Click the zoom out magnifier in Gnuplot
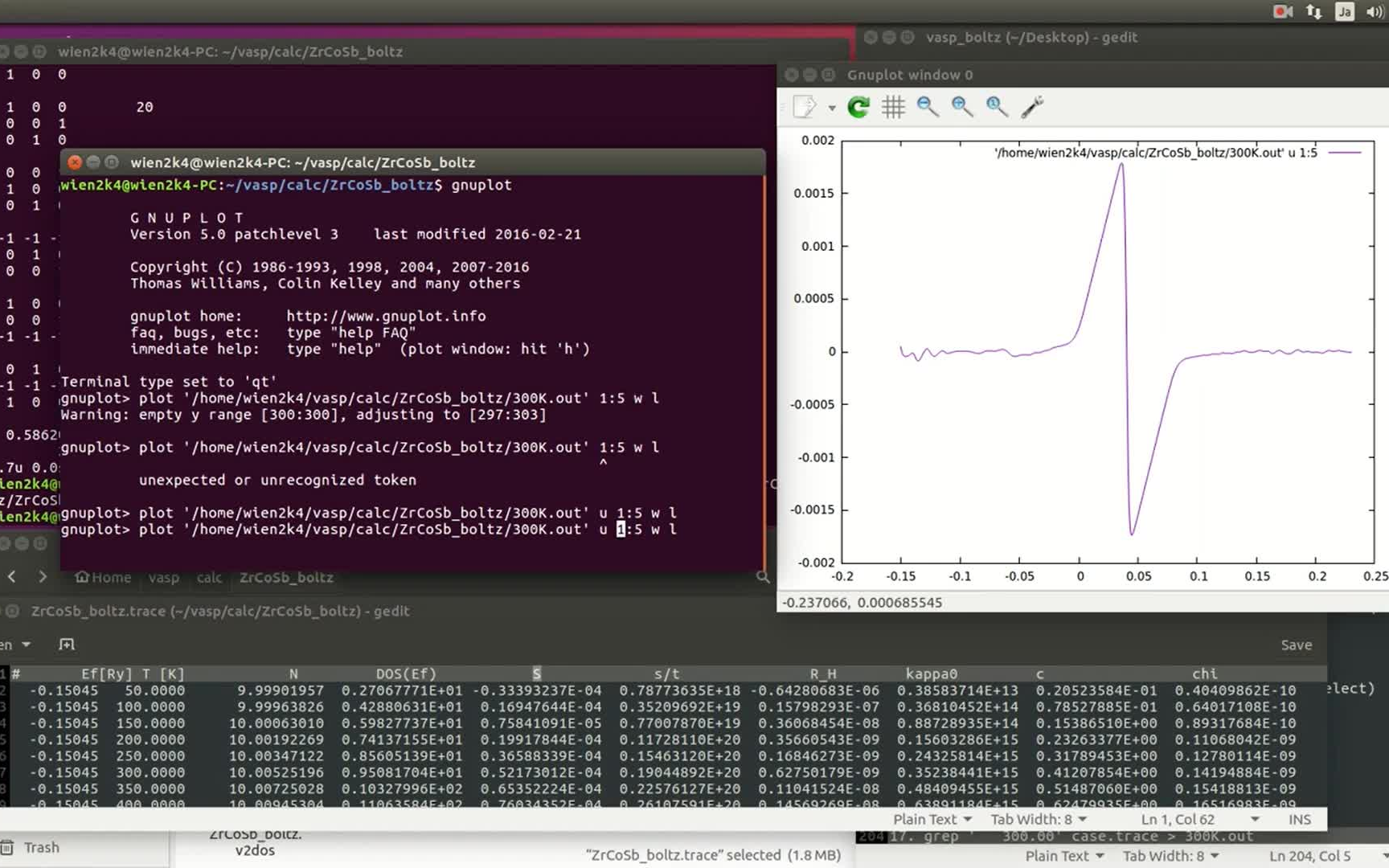Screen dimensions: 1389x868 click(928, 107)
